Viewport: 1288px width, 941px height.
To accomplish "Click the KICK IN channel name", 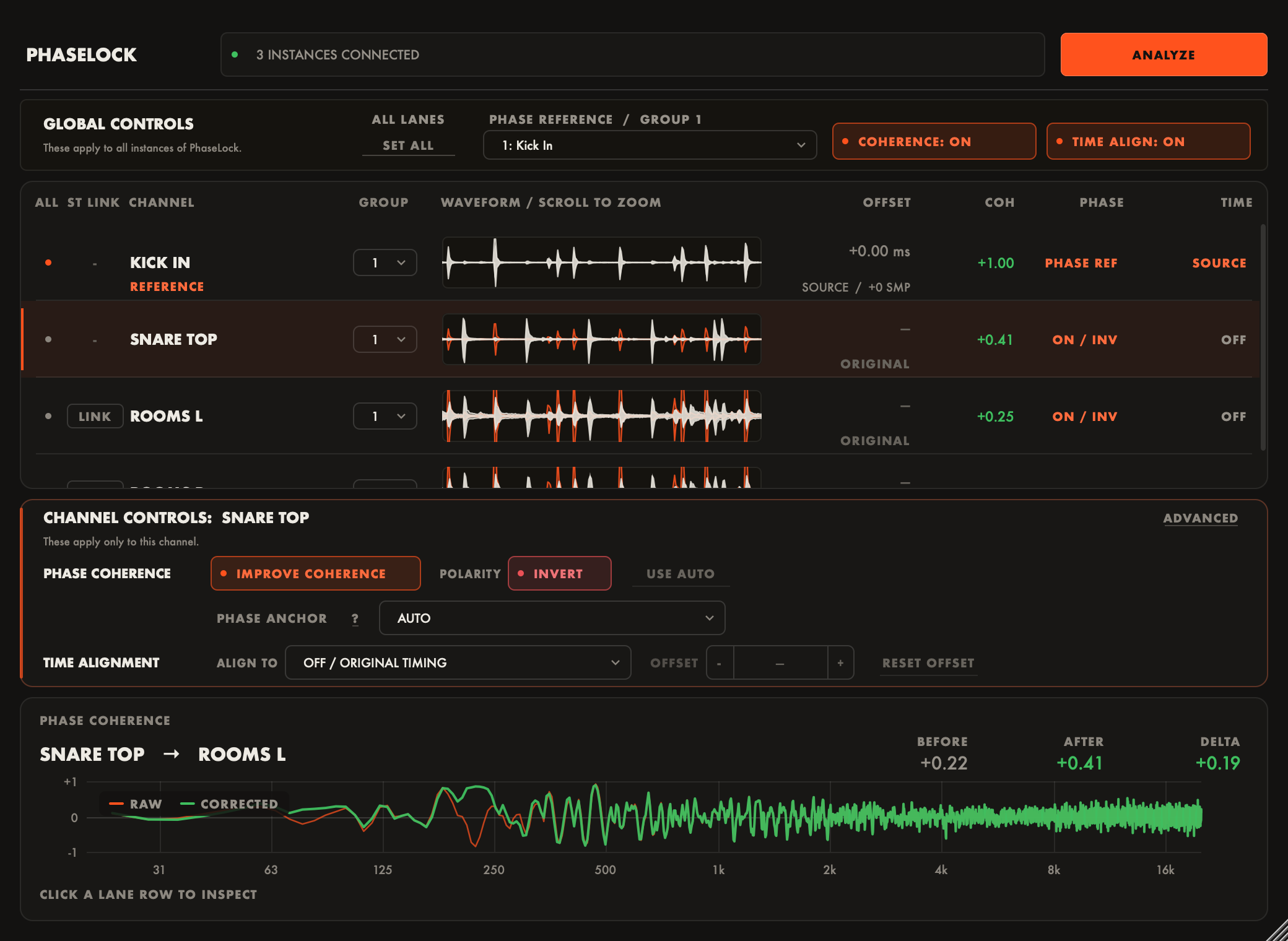I will 160,262.
